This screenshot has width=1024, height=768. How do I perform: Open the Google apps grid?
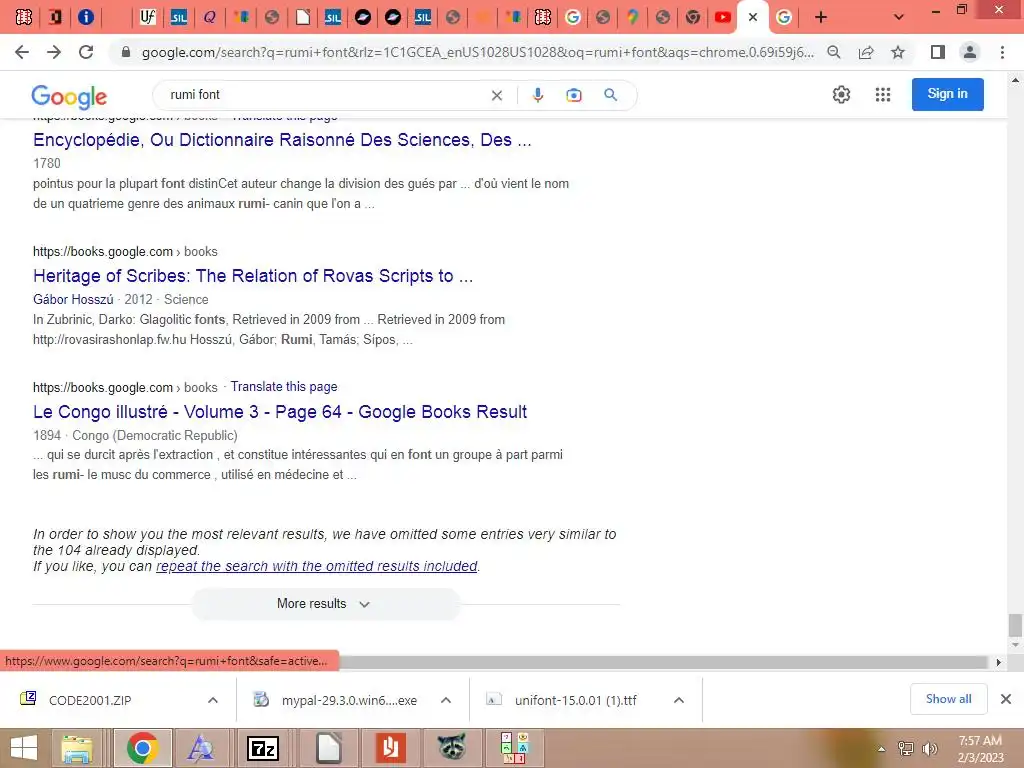pyautogui.click(x=883, y=95)
